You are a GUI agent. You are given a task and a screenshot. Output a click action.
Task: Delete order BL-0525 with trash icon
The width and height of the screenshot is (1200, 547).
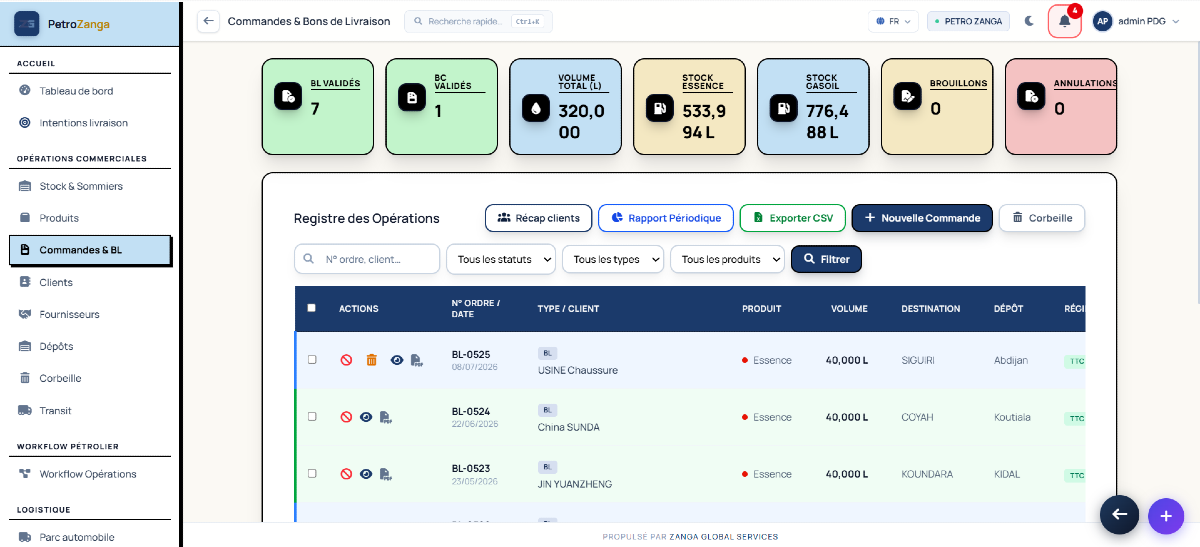click(x=371, y=360)
